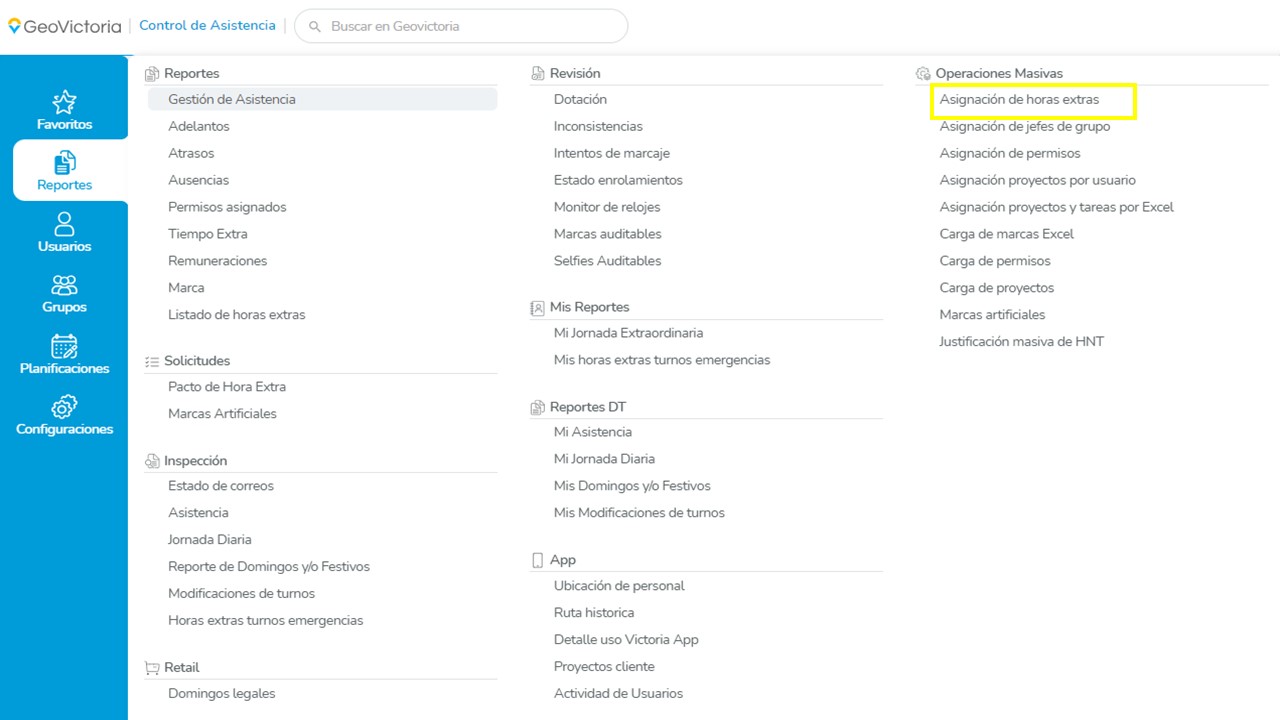This screenshot has width=1280, height=720.
Task: Click the search magnifier icon
Action: [315, 26]
